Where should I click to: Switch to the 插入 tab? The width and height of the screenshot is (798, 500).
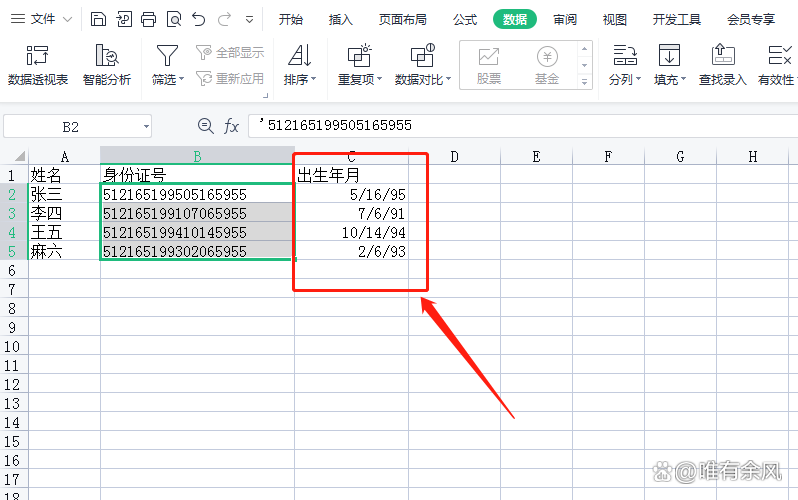(x=340, y=20)
